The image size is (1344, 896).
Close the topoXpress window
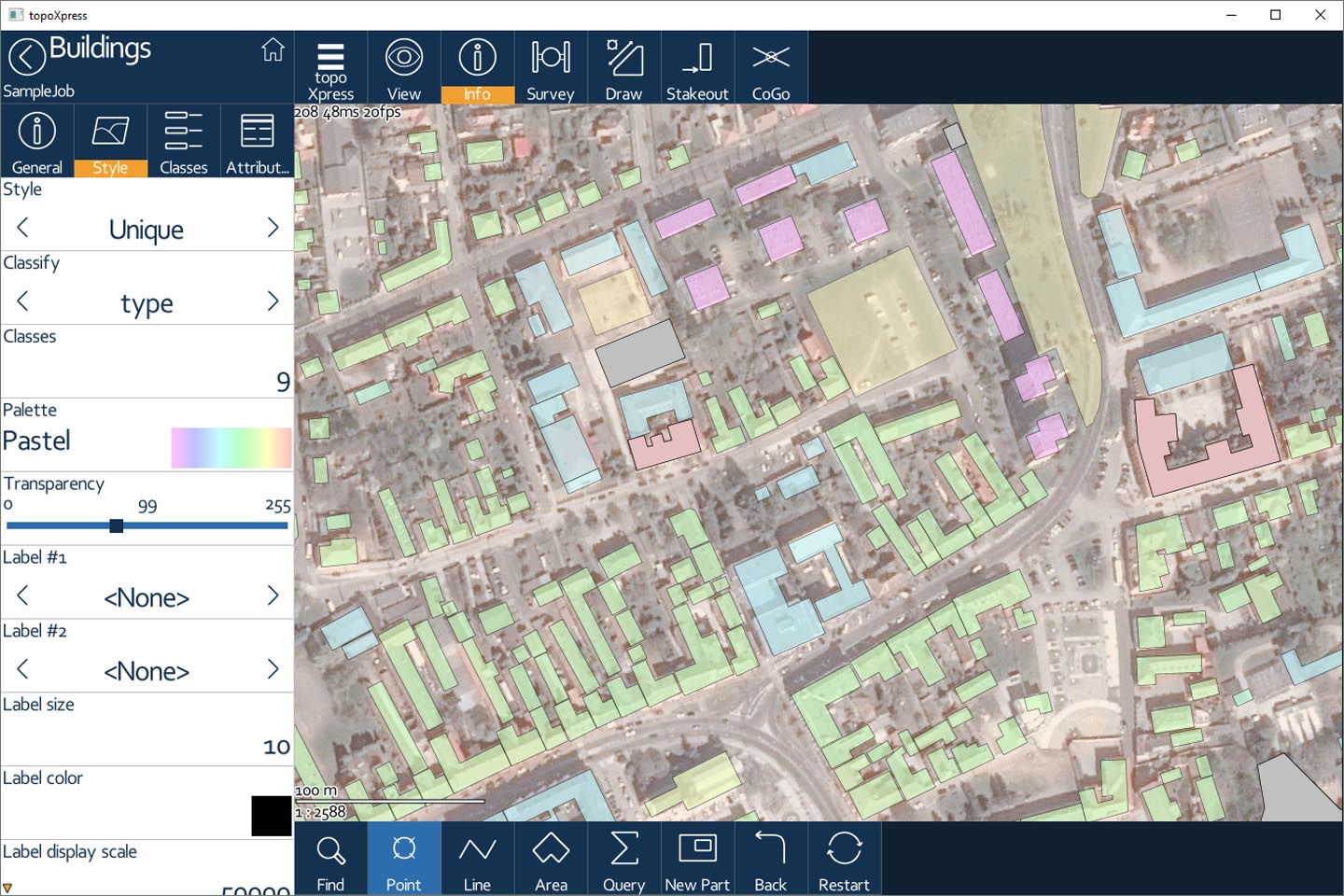[1321, 15]
